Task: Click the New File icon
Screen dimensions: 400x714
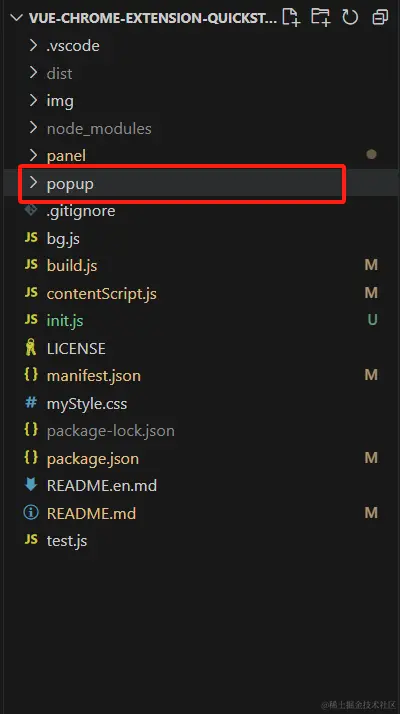Action: coord(291,17)
